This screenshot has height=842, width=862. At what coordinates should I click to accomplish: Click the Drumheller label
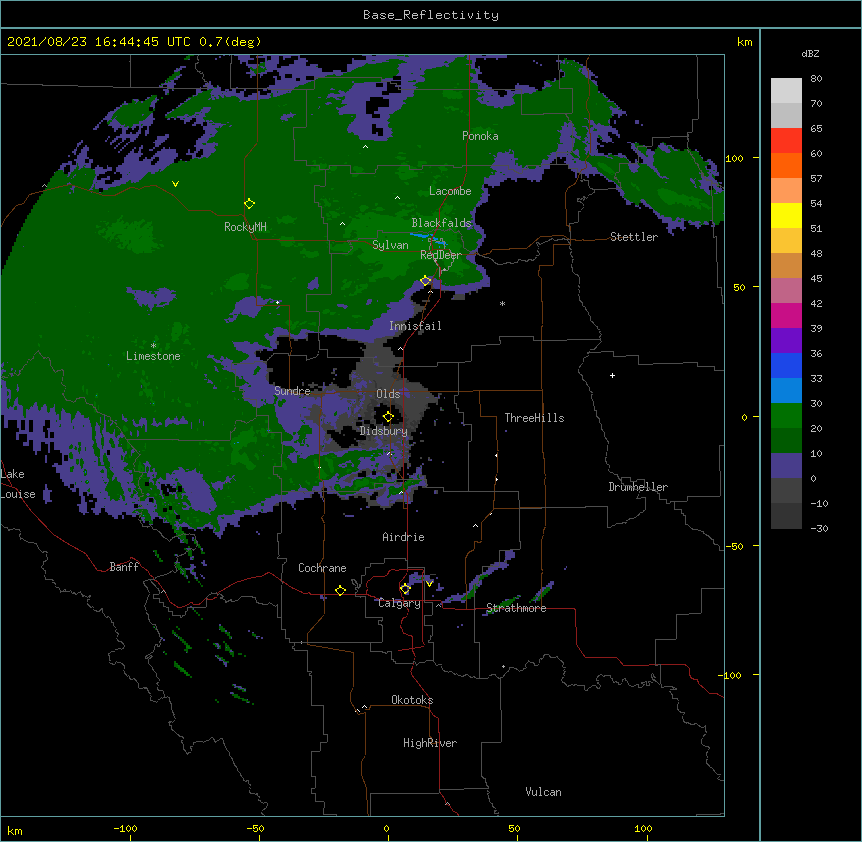(638, 487)
